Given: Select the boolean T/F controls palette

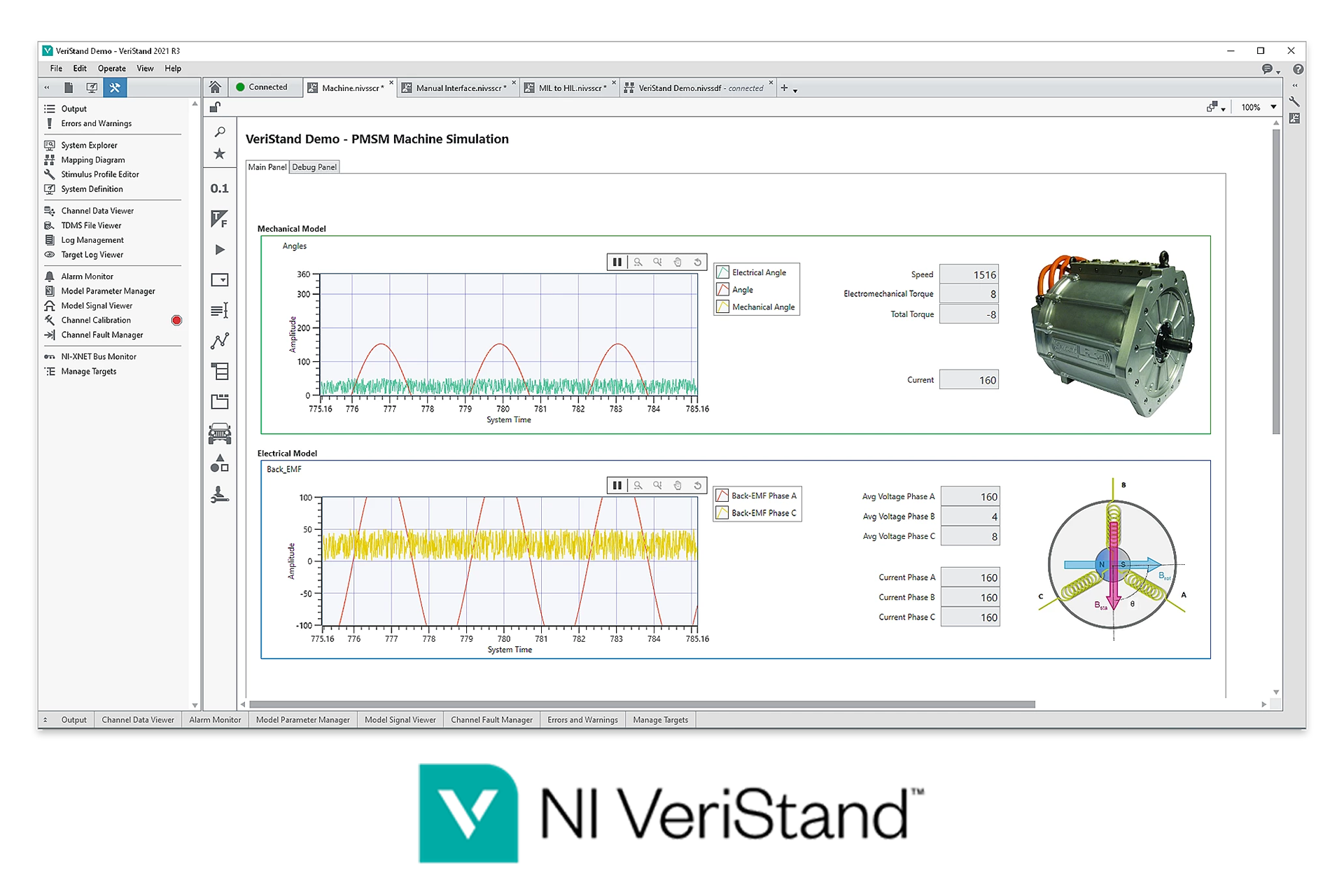Looking at the screenshot, I should (x=220, y=219).
